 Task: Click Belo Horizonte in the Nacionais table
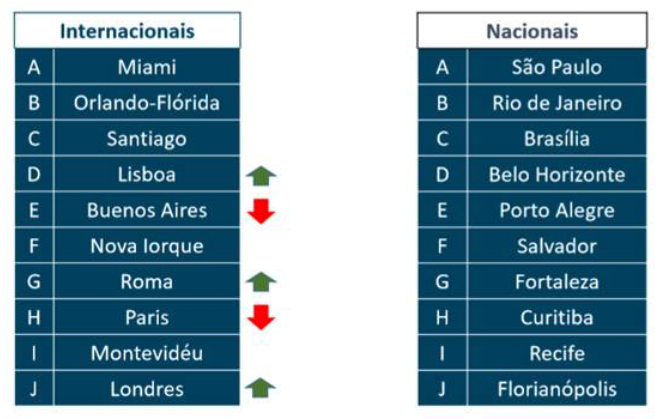[x=557, y=174]
